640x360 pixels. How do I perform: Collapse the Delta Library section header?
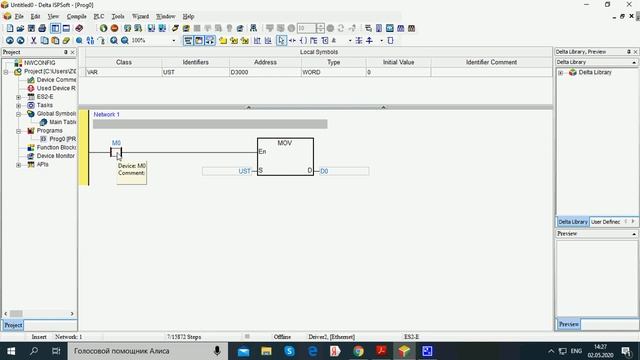click(634, 62)
